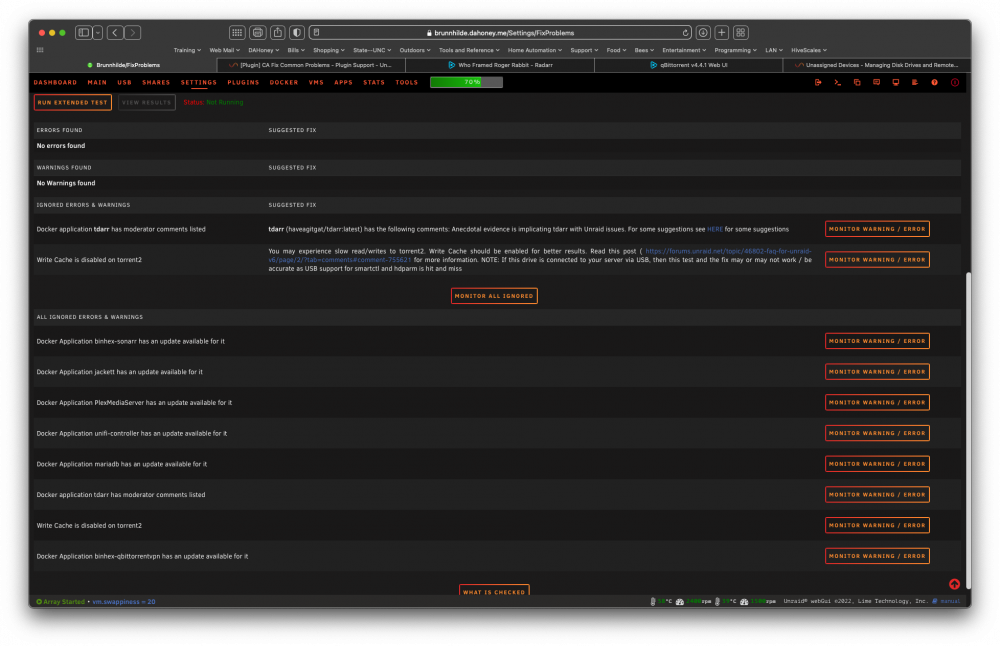The image size is (1000, 646).
Task: Toggle the Safari sidebar
Action: [84, 33]
